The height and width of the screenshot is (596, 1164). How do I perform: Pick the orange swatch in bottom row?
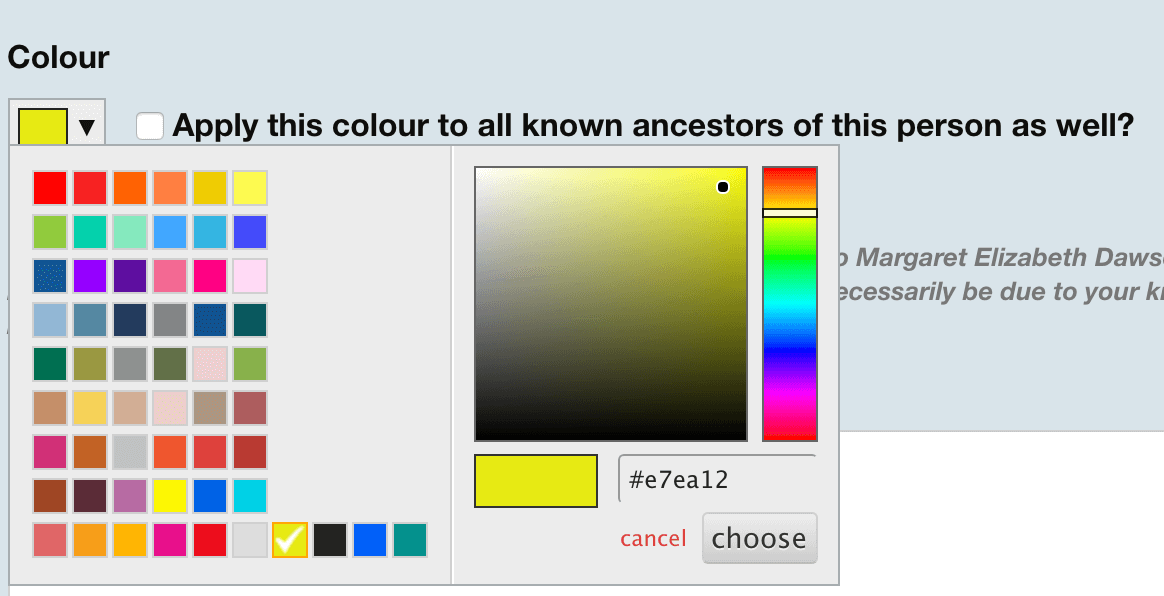(x=89, y=539)
